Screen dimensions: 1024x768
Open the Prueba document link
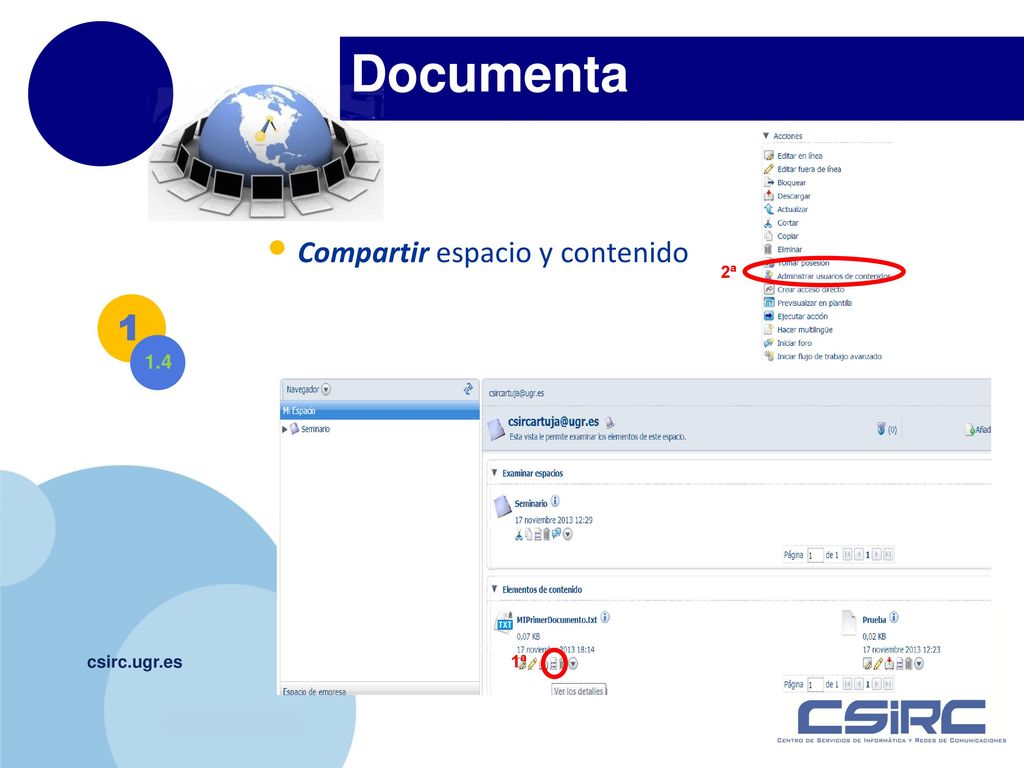click(x=874, y=620)
